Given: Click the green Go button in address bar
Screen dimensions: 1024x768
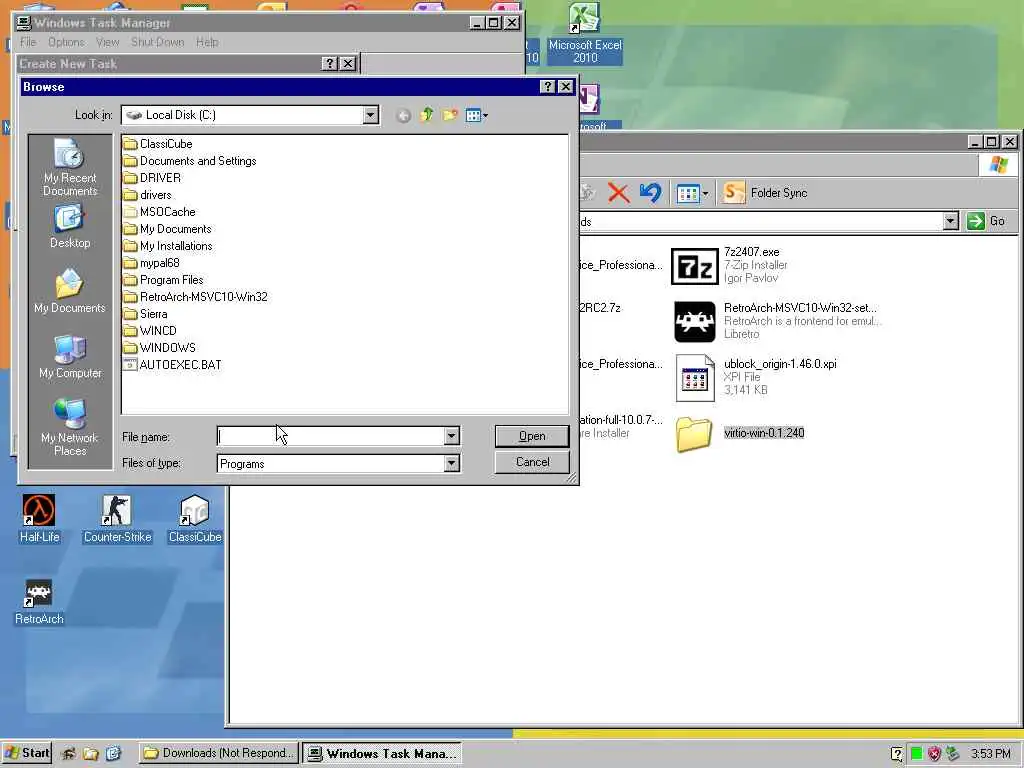Looking at the screenshot, I should (x=987, y=221).
